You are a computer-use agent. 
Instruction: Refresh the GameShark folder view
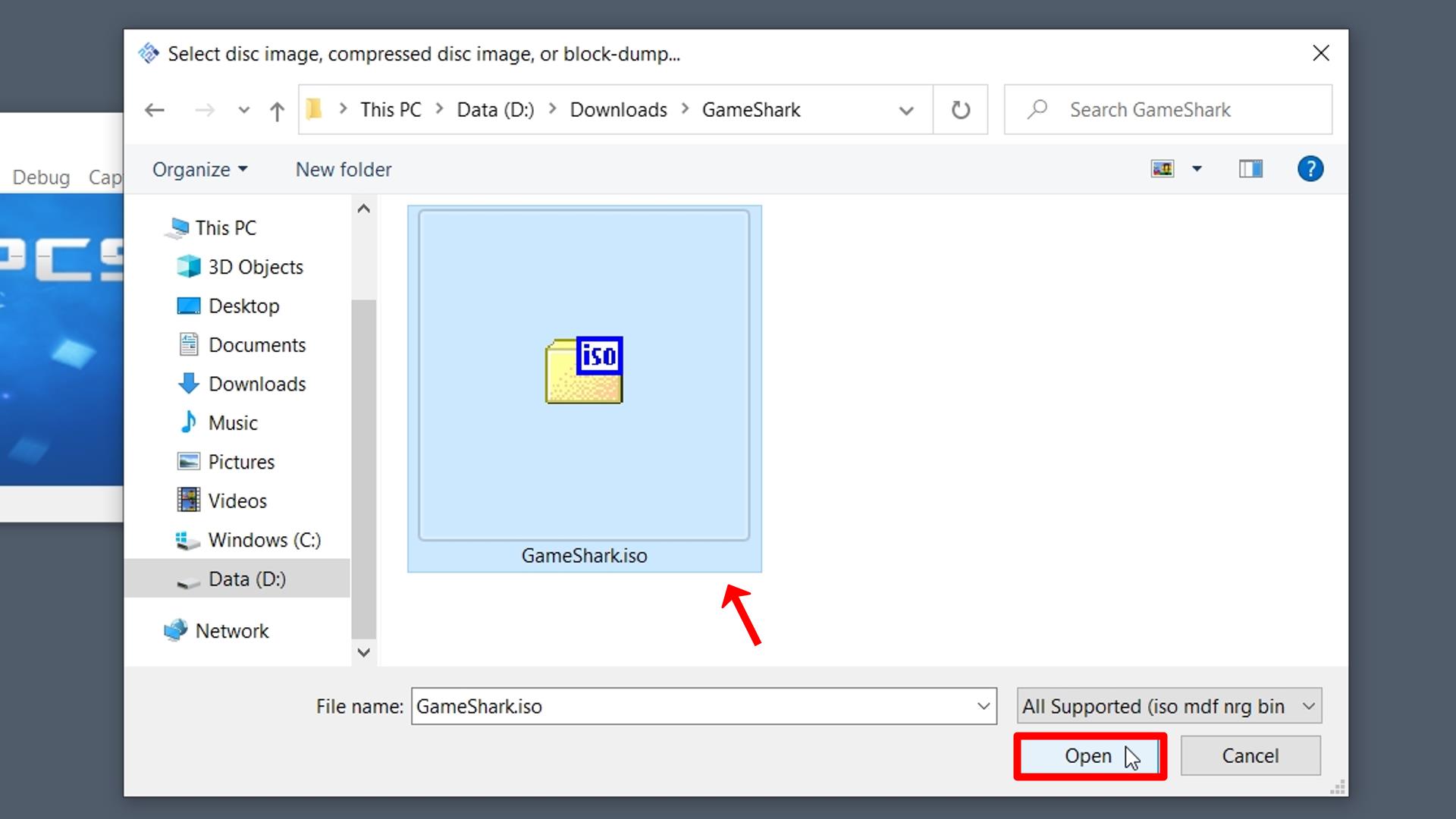(x=960, y=110)
